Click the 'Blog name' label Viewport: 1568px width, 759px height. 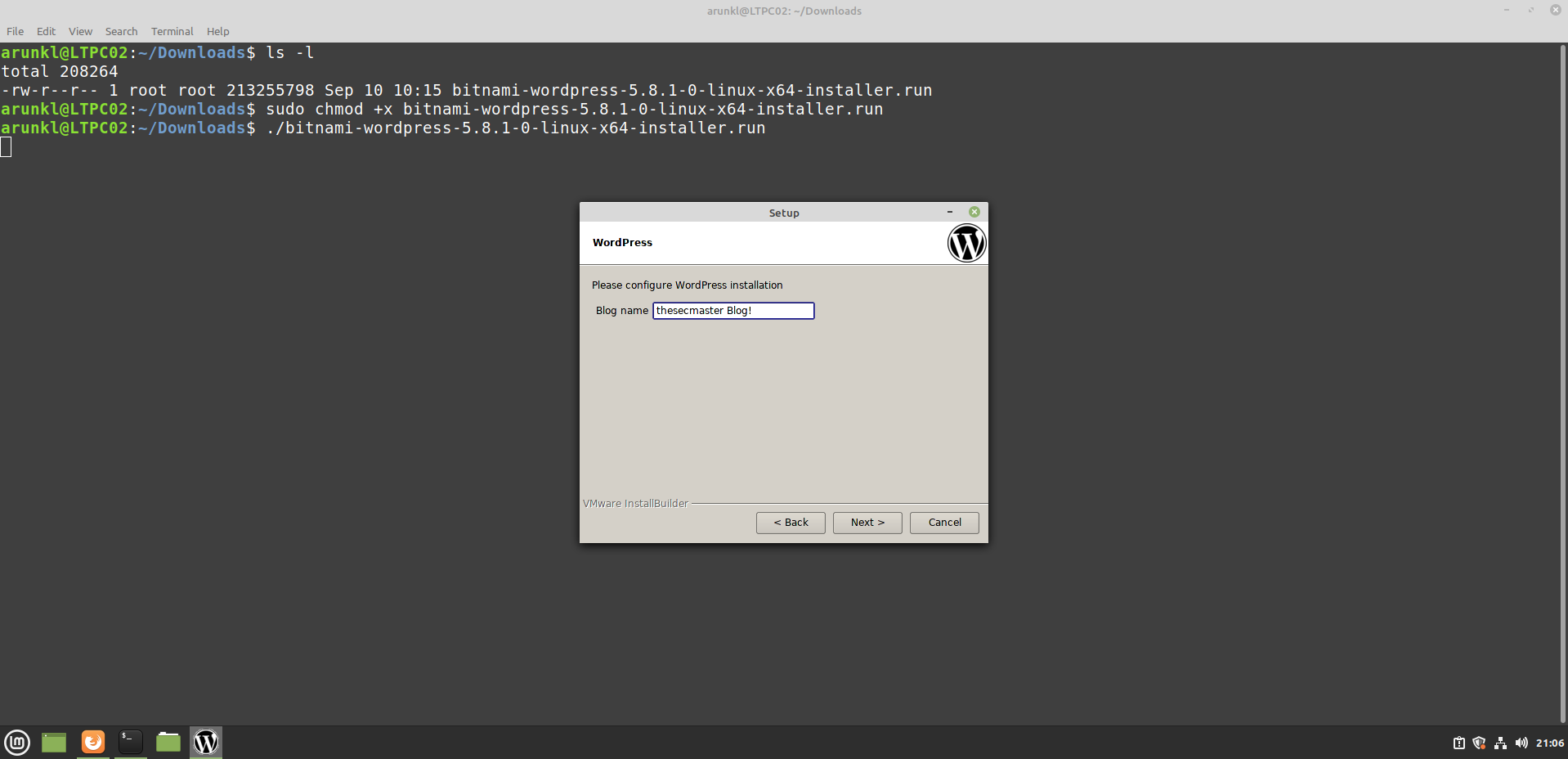622,311
